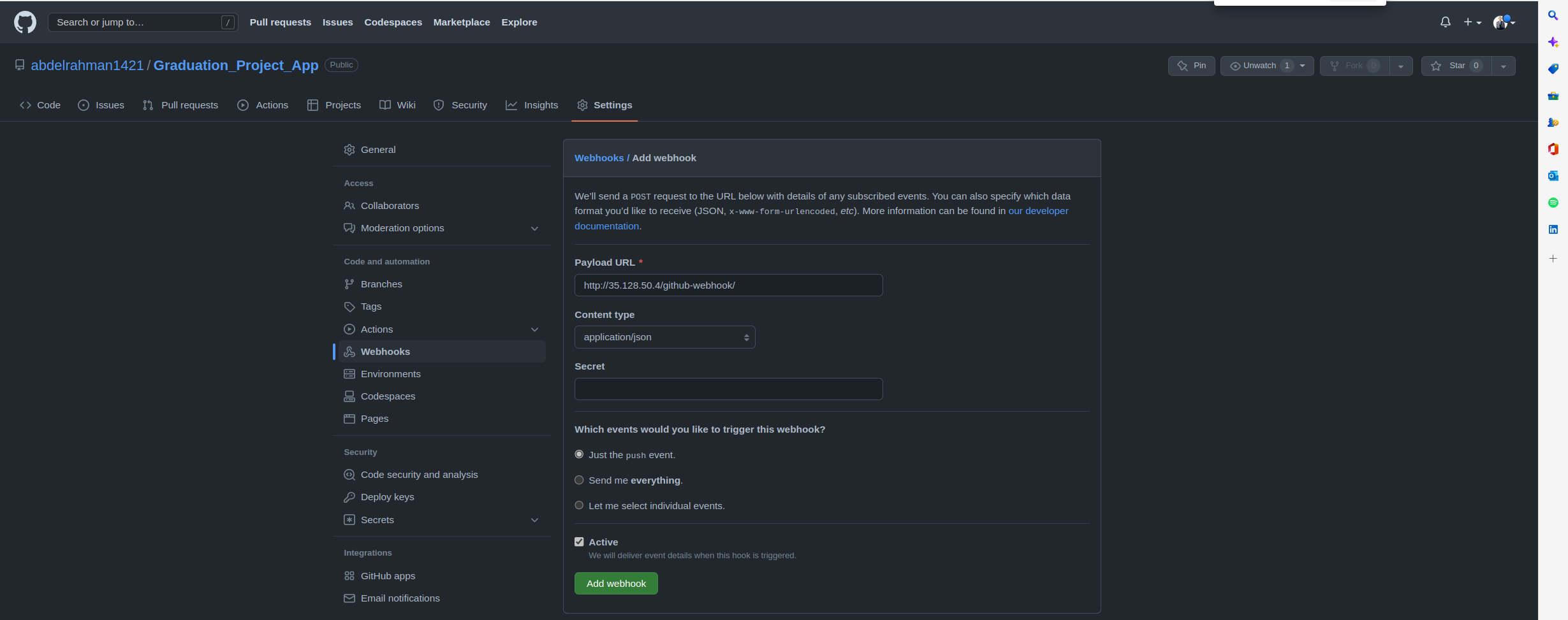Select the Codespaces settings icon
The image size is (1568, 620).
pos(349,396)
